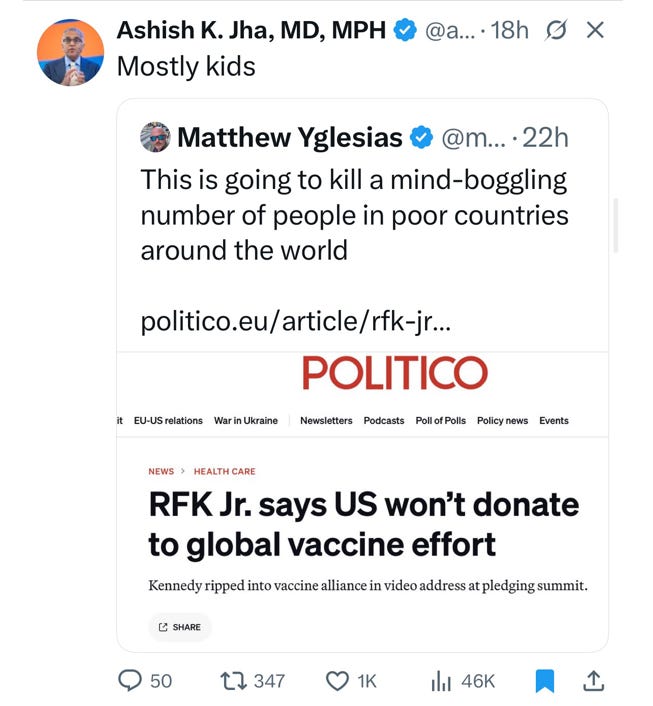Like the tweet with heart icon

tap(337, 681)
